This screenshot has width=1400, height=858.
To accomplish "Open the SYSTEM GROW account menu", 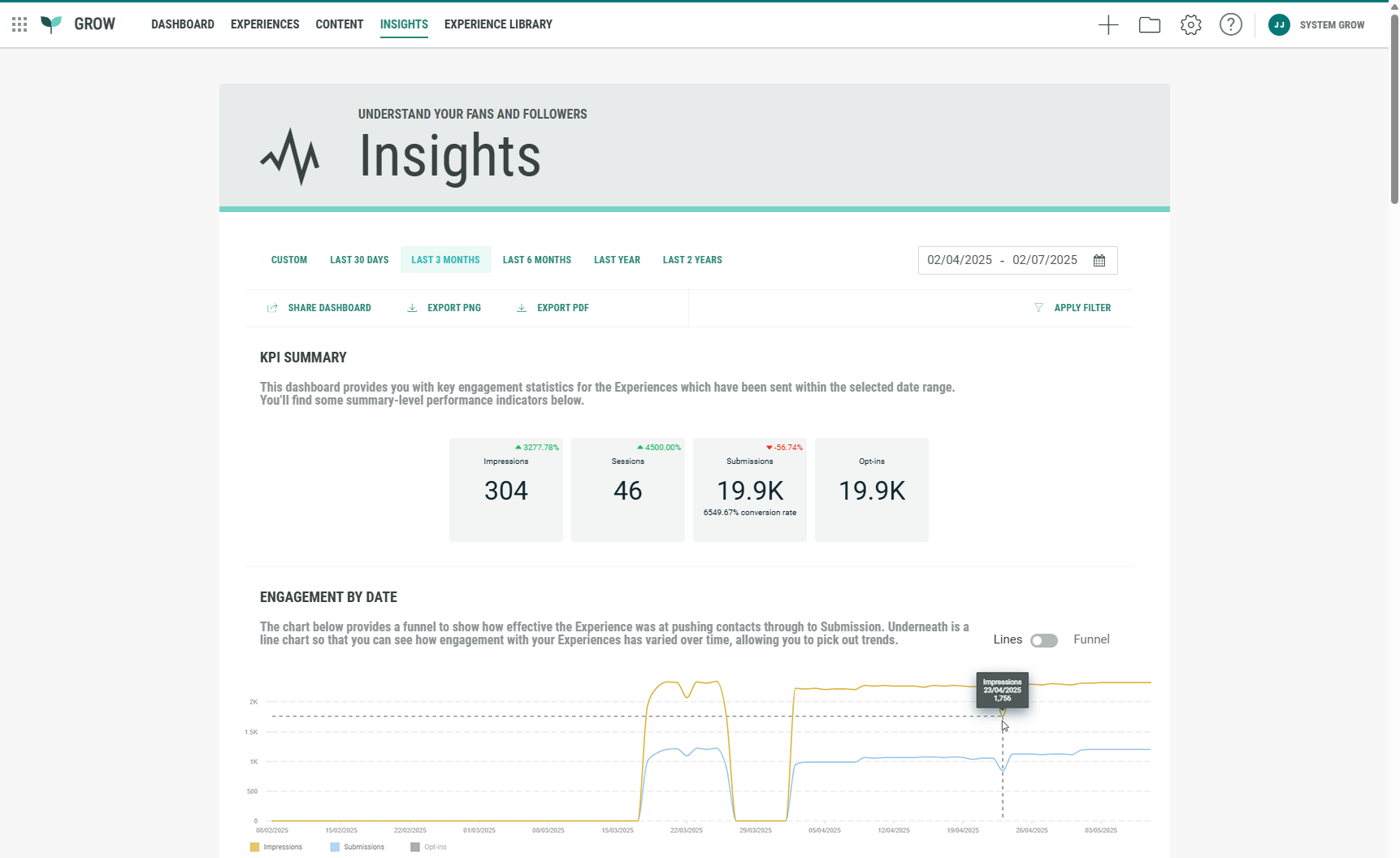I will pos(1332,25).
